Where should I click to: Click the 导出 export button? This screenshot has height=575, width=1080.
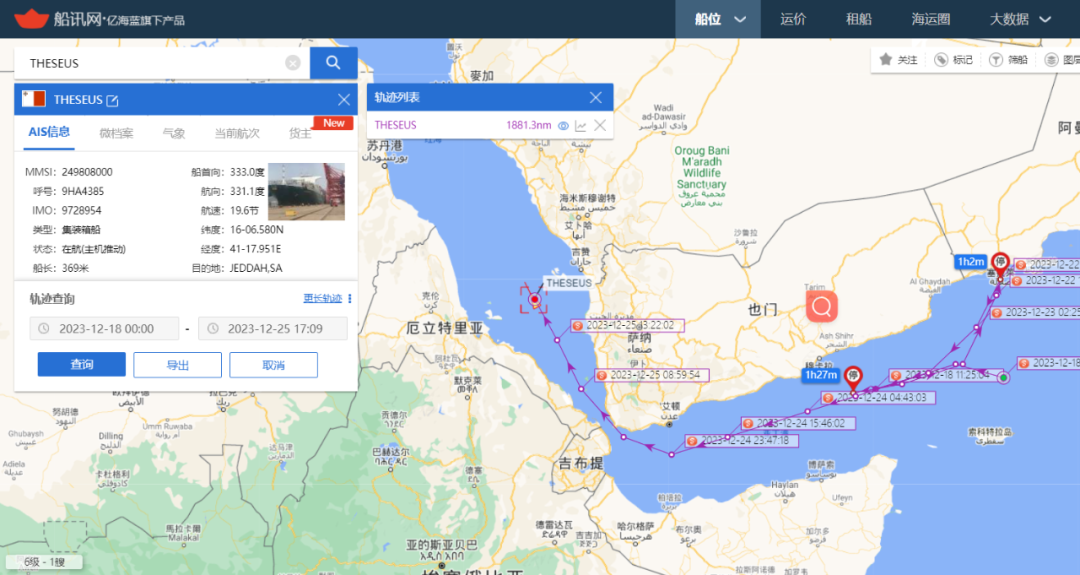[177, 365]
